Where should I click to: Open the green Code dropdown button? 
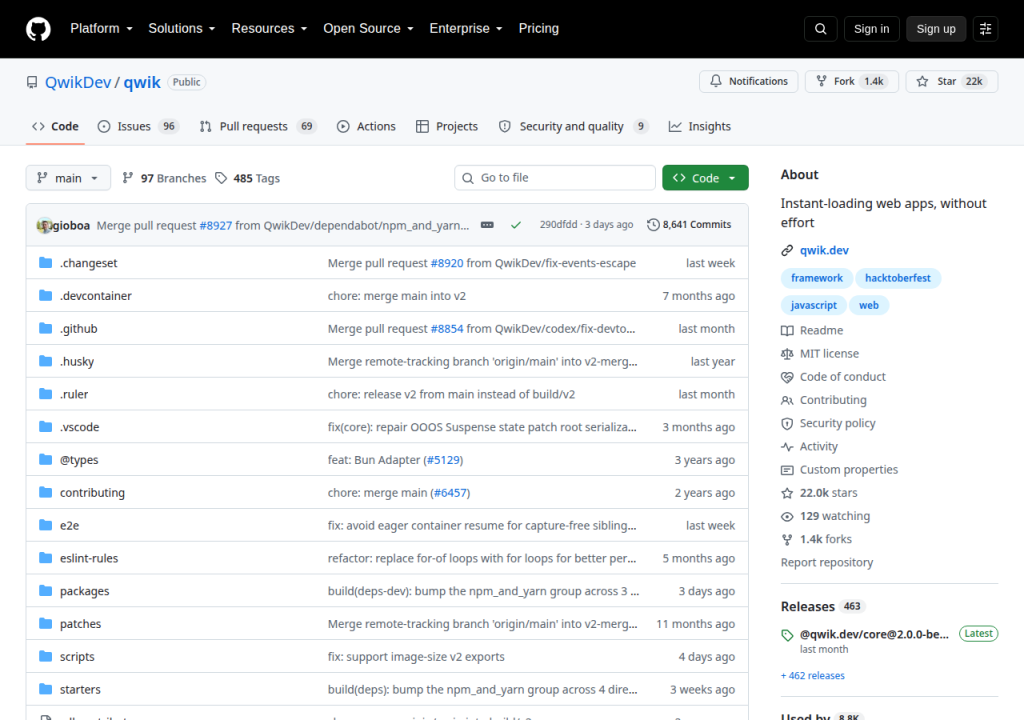point(705,178)
